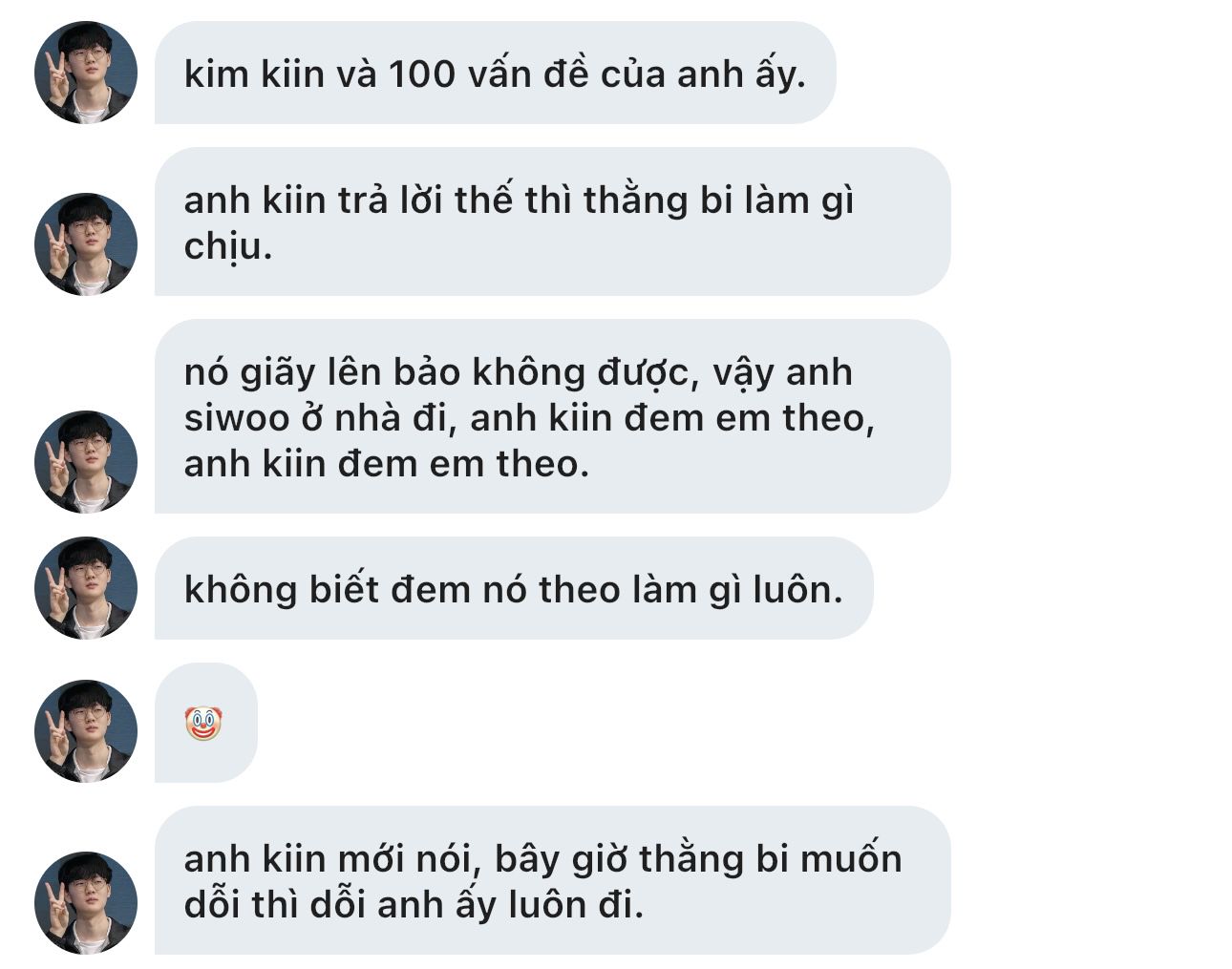Tap avatar beside "anh kiin mới nói" message
Viewport: 1232px width, 969px height.
tap(86, 903)
